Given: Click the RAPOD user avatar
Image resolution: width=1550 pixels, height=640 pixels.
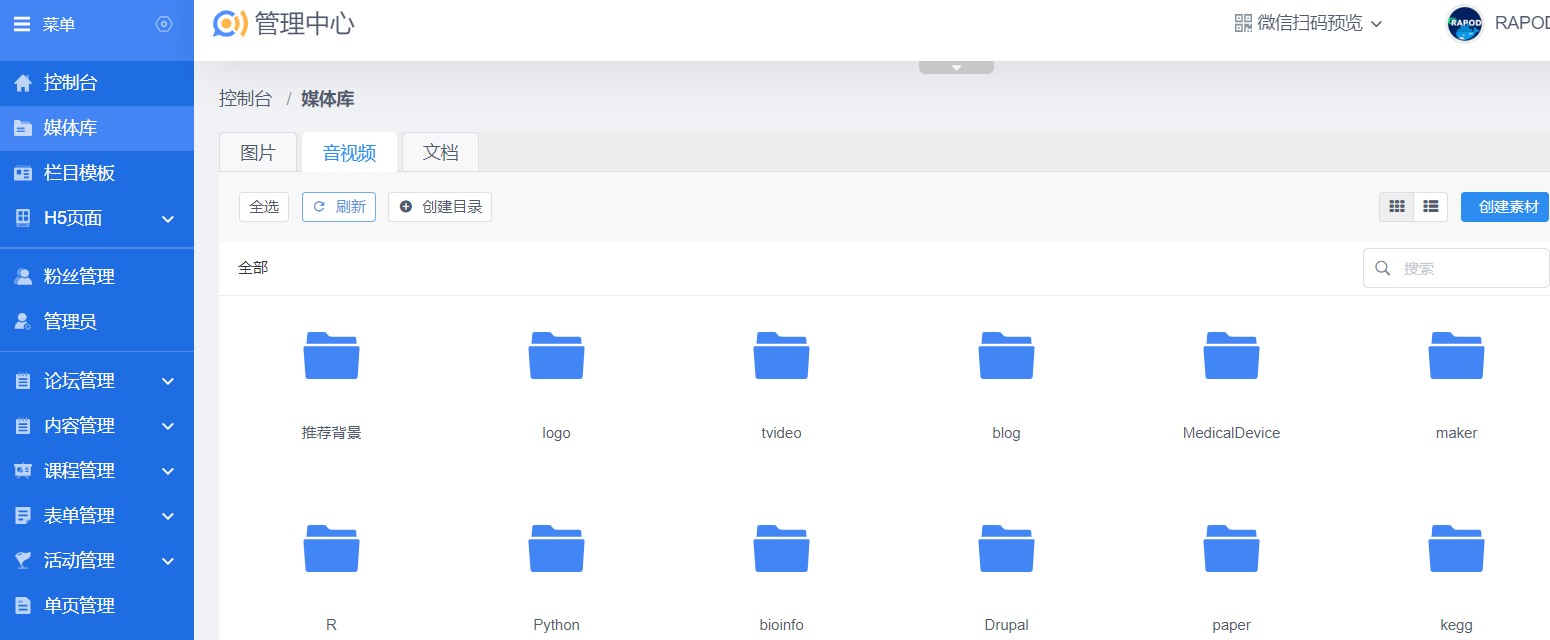Looking at the screenshot, I should [1464, 24].
